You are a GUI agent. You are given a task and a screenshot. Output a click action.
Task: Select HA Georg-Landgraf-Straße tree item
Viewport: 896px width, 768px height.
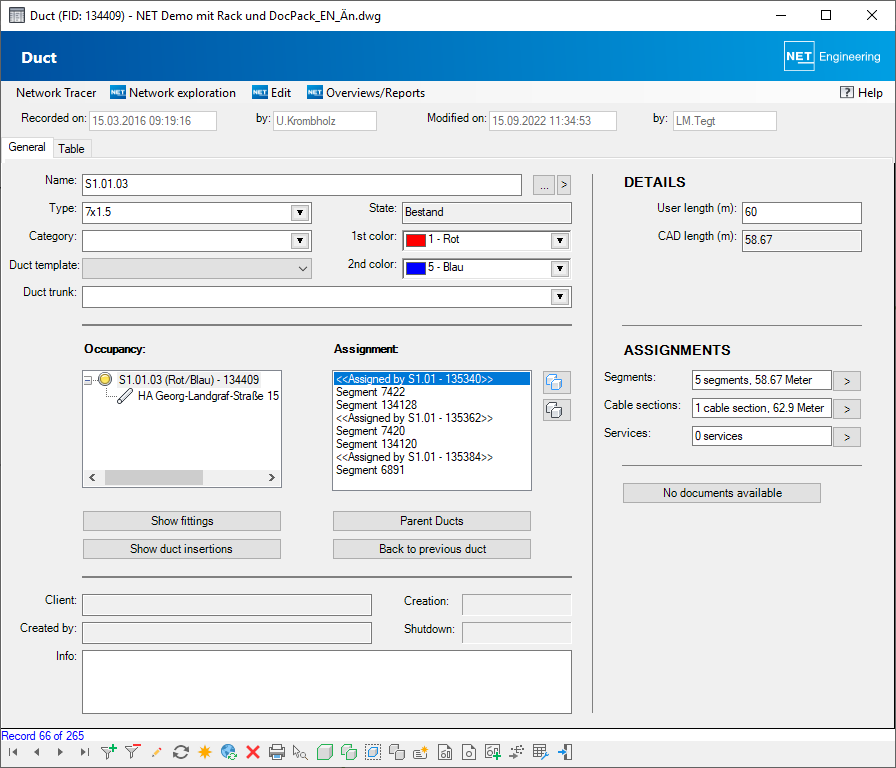click(209, 395)
